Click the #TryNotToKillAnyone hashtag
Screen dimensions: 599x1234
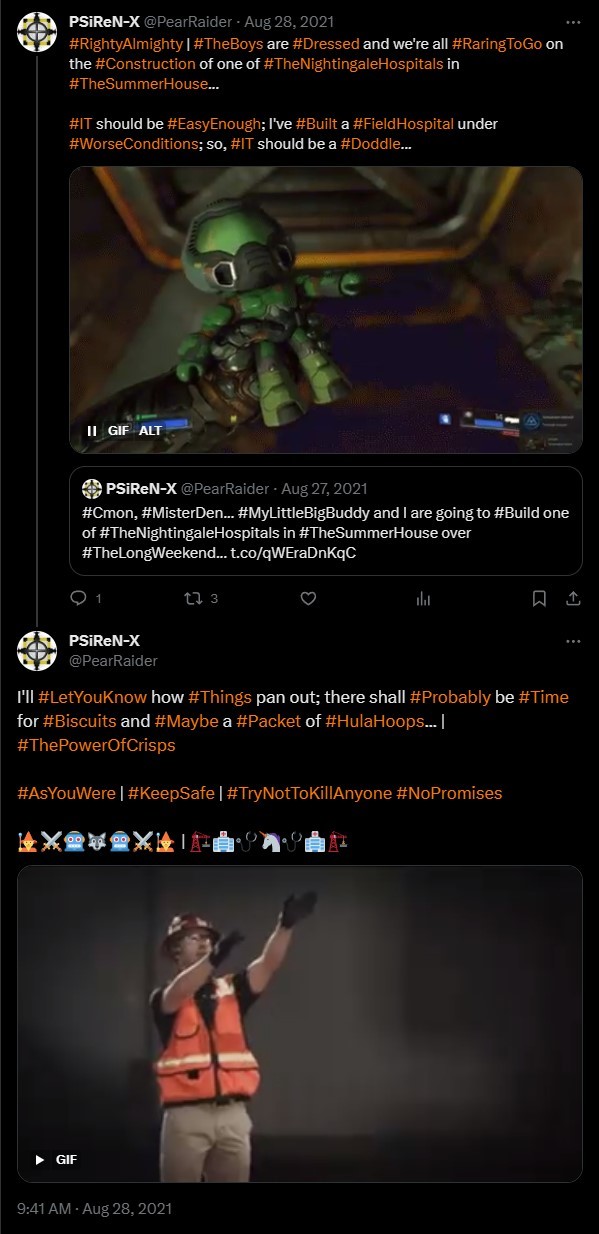point(309,793)
